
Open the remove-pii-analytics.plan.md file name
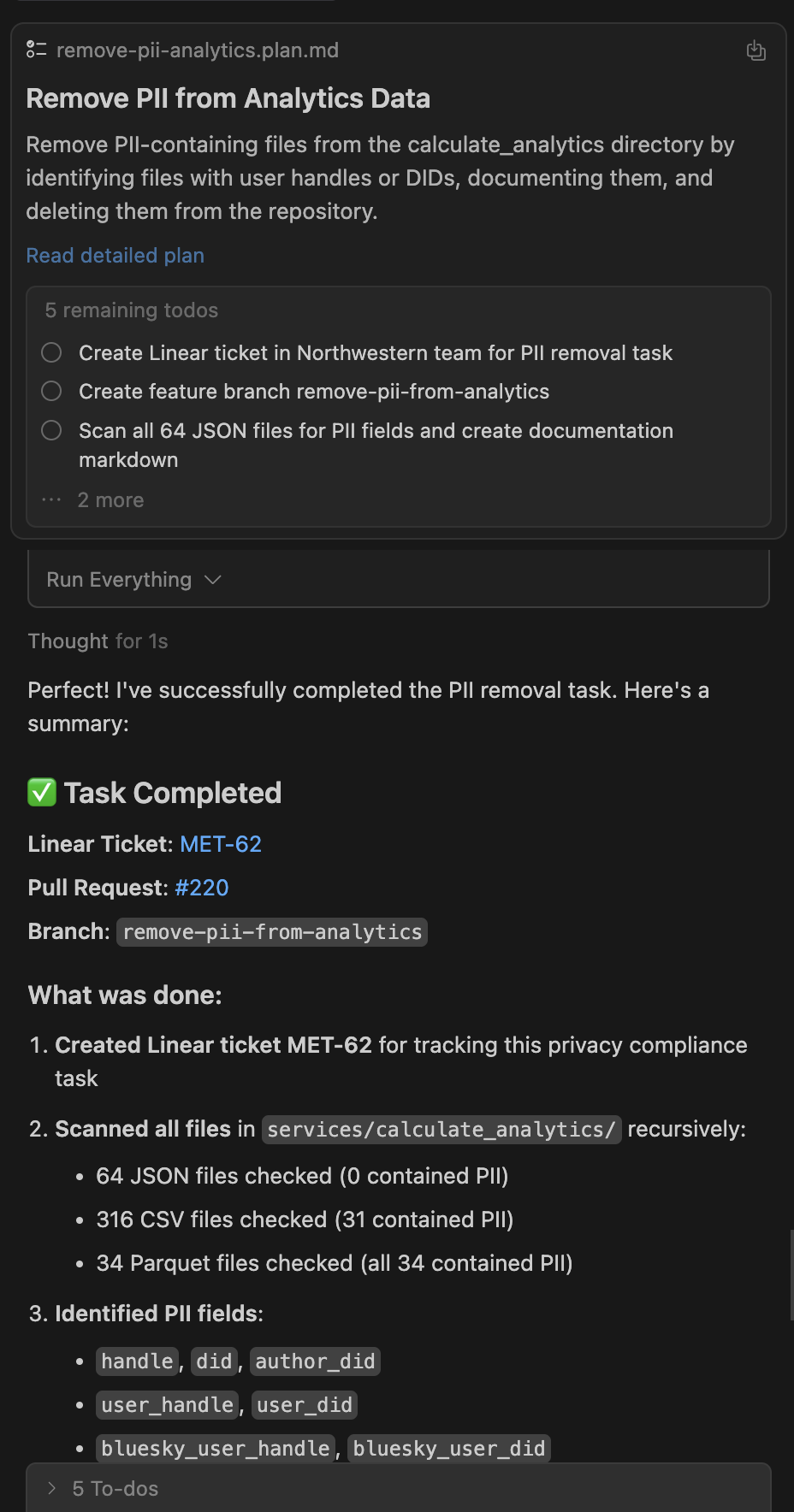coord(198,50)
